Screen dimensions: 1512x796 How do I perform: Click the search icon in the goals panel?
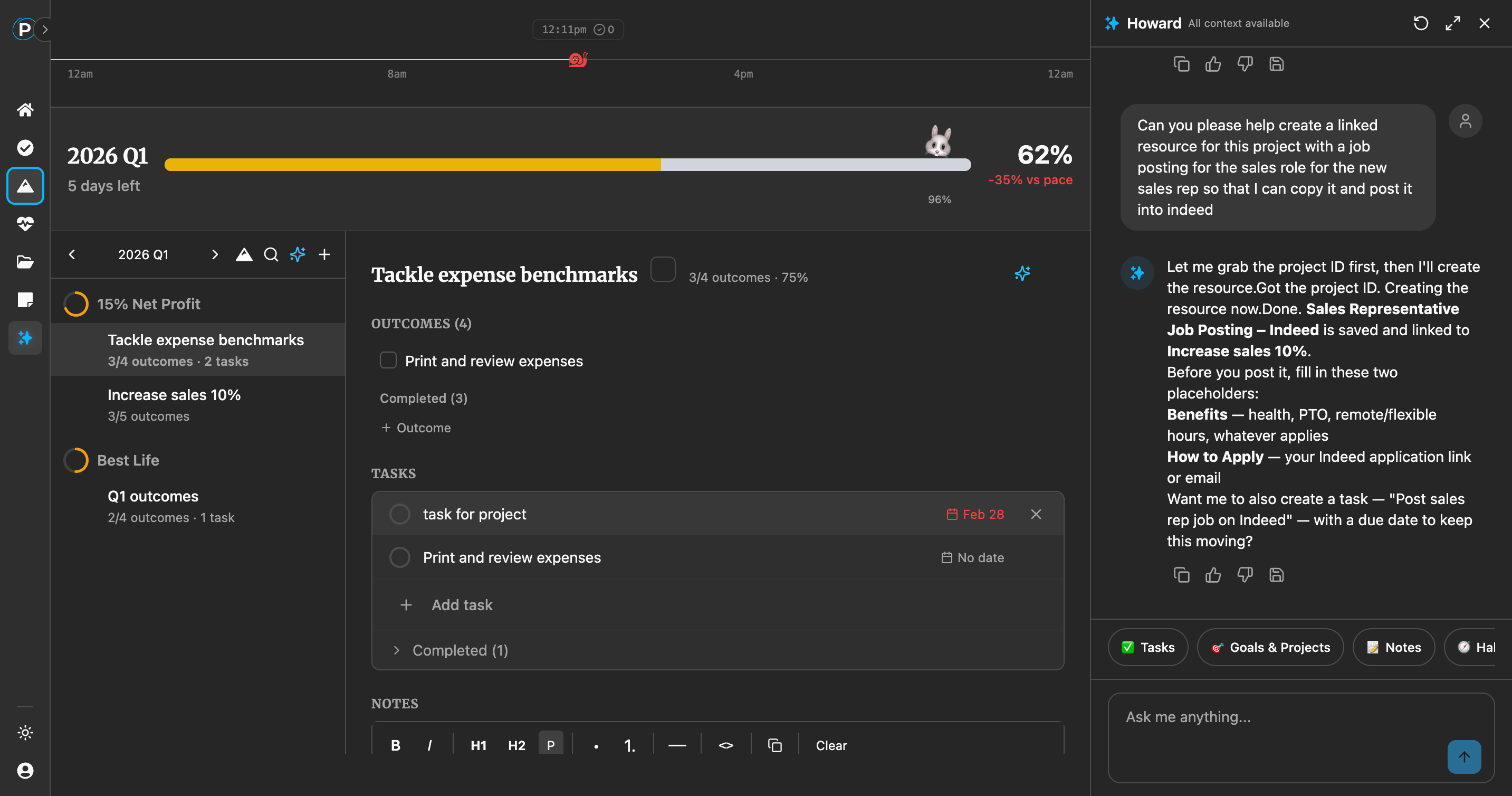coord(271,254)
